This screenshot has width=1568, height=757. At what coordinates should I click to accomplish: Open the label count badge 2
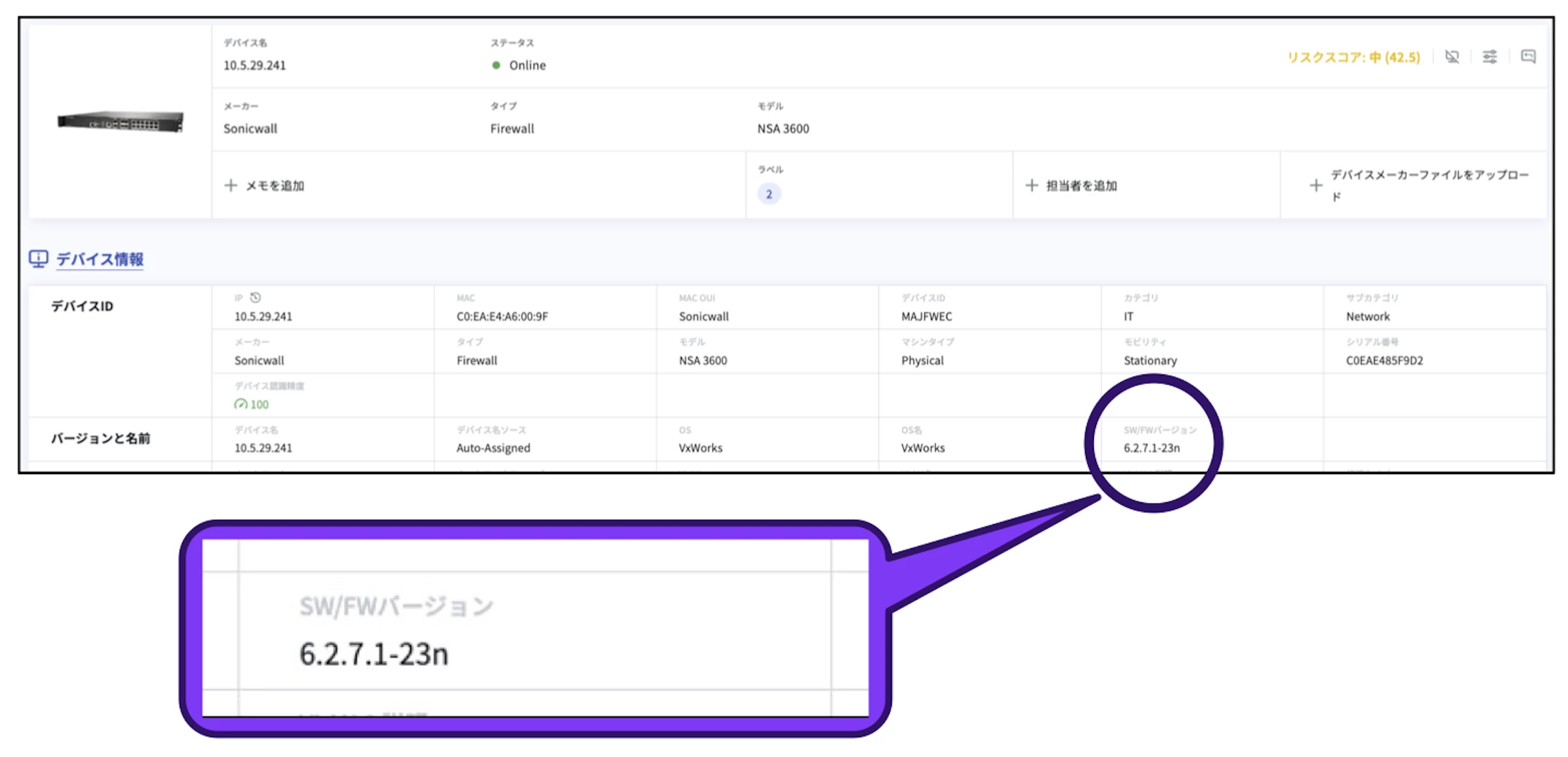(x=769, y=194)
